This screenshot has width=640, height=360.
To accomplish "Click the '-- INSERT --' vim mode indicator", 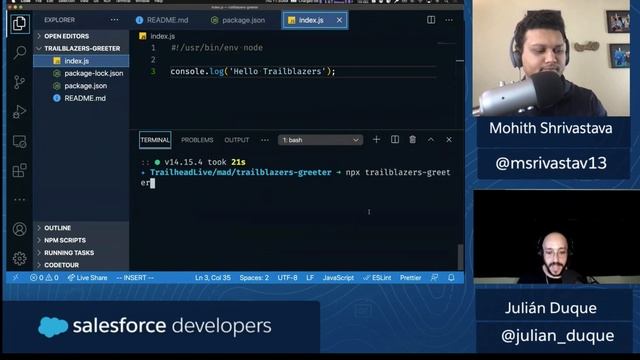I will click(x=135, y=278).
